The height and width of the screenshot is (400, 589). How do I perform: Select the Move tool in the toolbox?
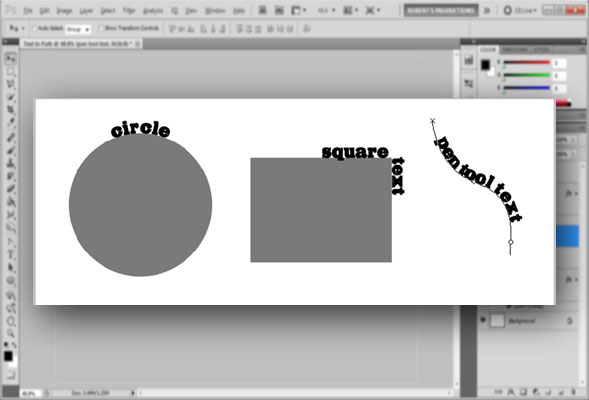pyautogui.click(x=11, y=59)
